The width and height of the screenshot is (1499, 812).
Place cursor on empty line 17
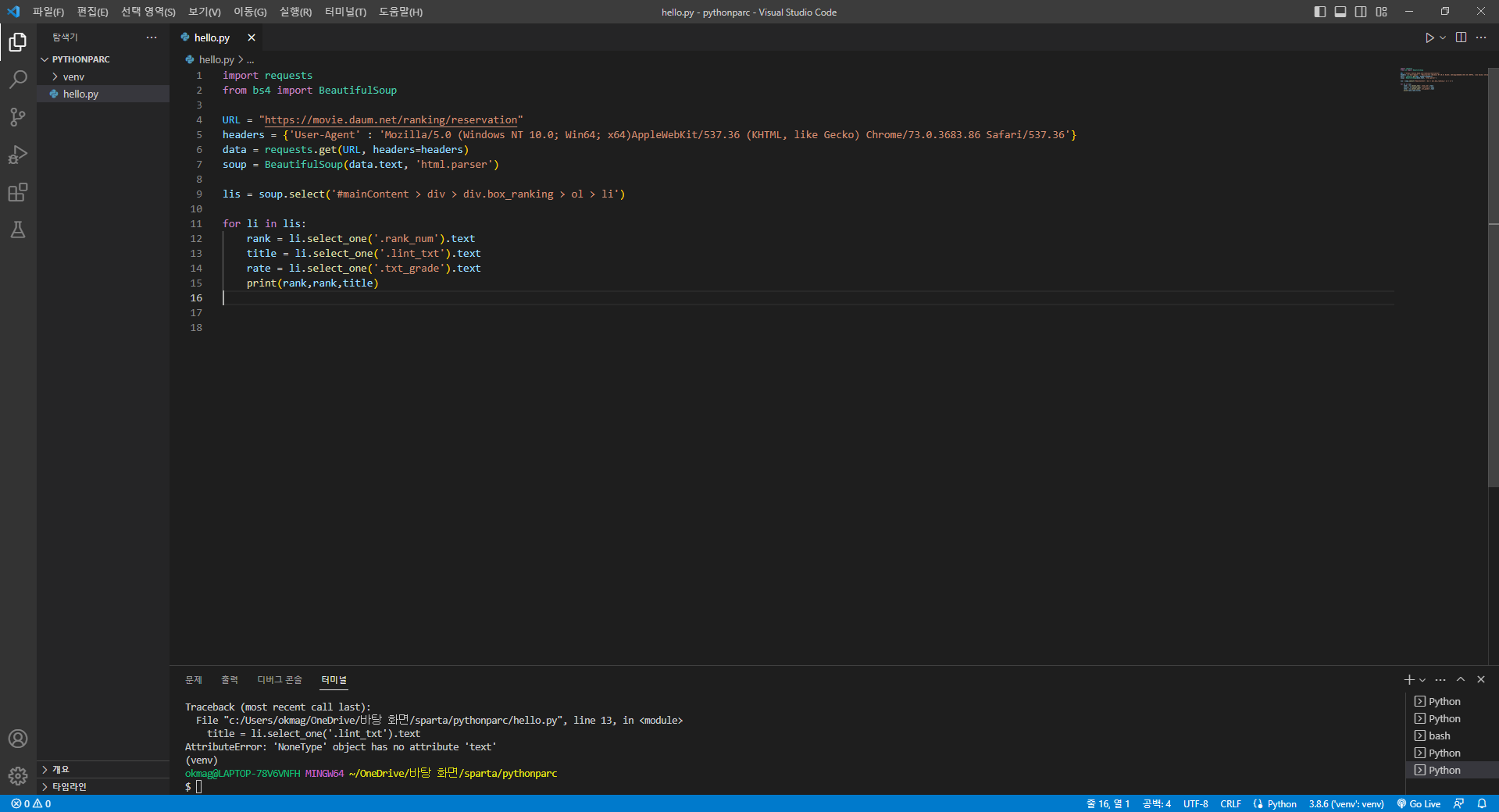[x=808, y=312]
